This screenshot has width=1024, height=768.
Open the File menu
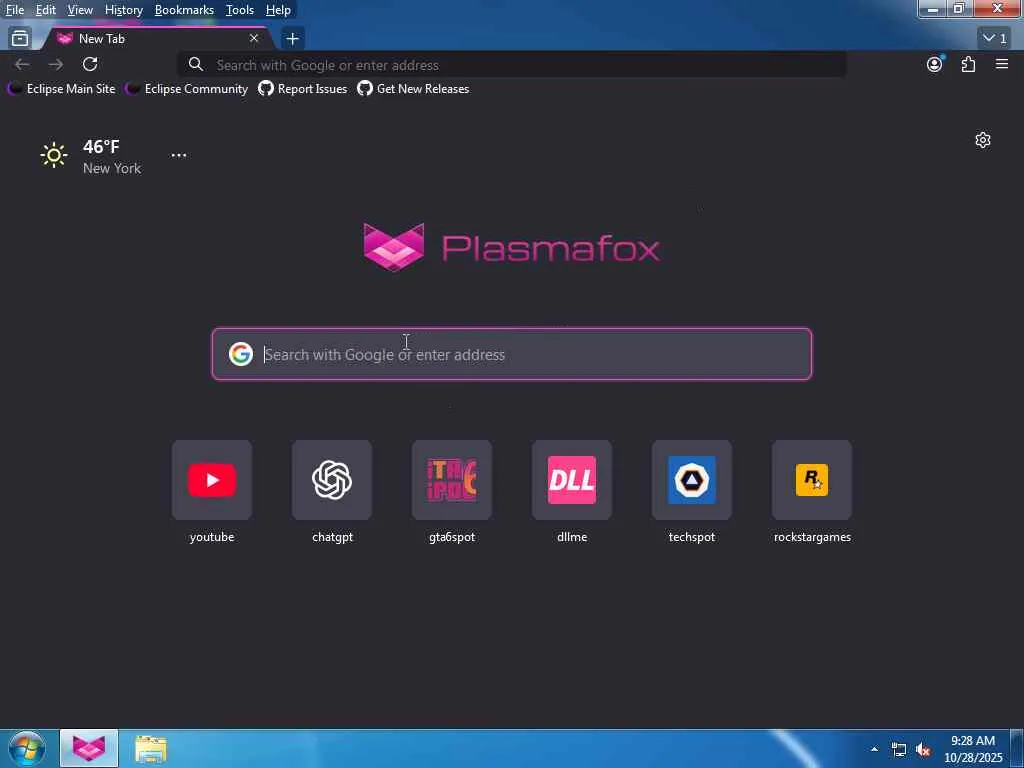coord(15,10)
